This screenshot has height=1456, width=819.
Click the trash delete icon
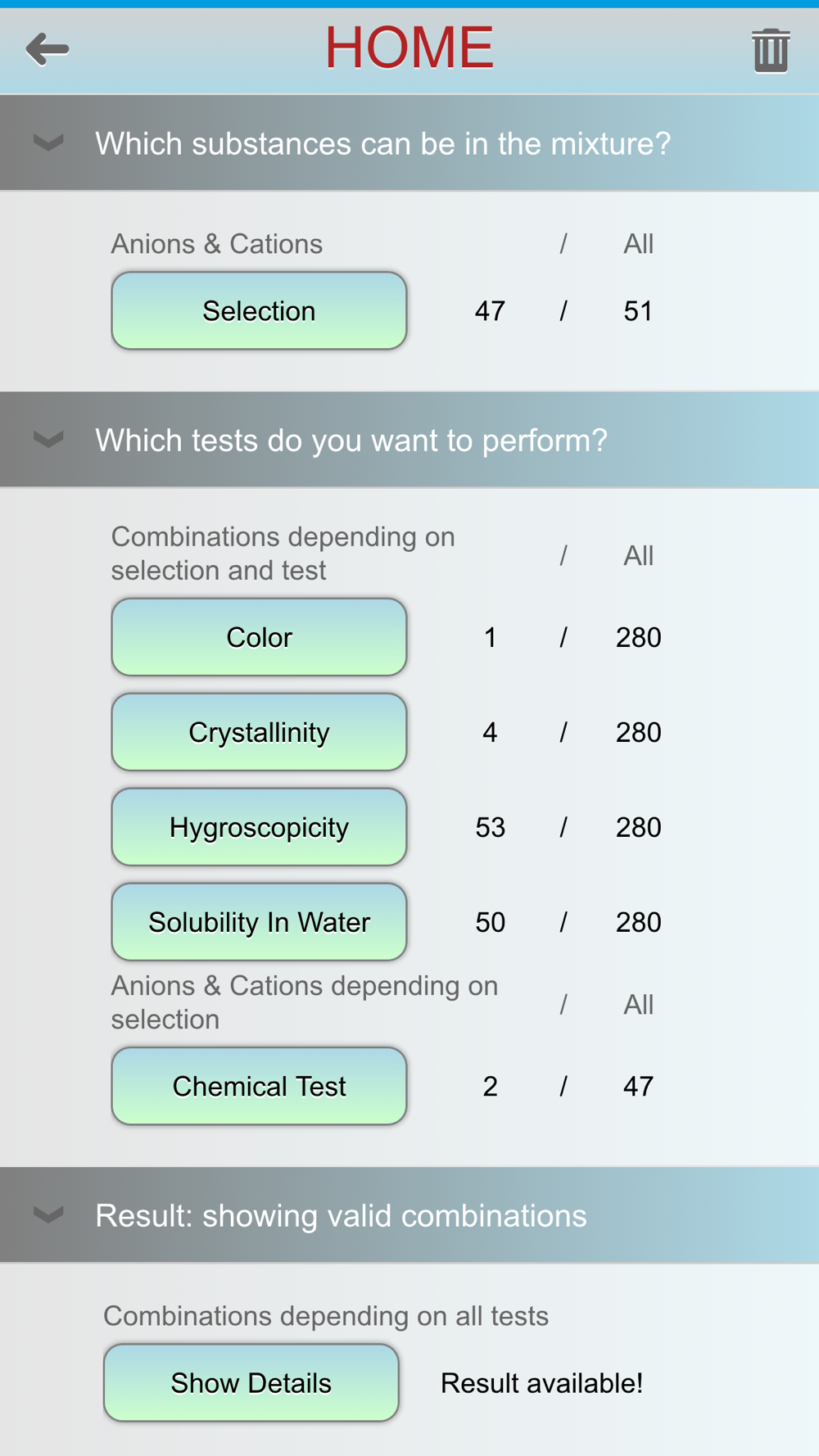pyautogui.click(x=771, y=51)
